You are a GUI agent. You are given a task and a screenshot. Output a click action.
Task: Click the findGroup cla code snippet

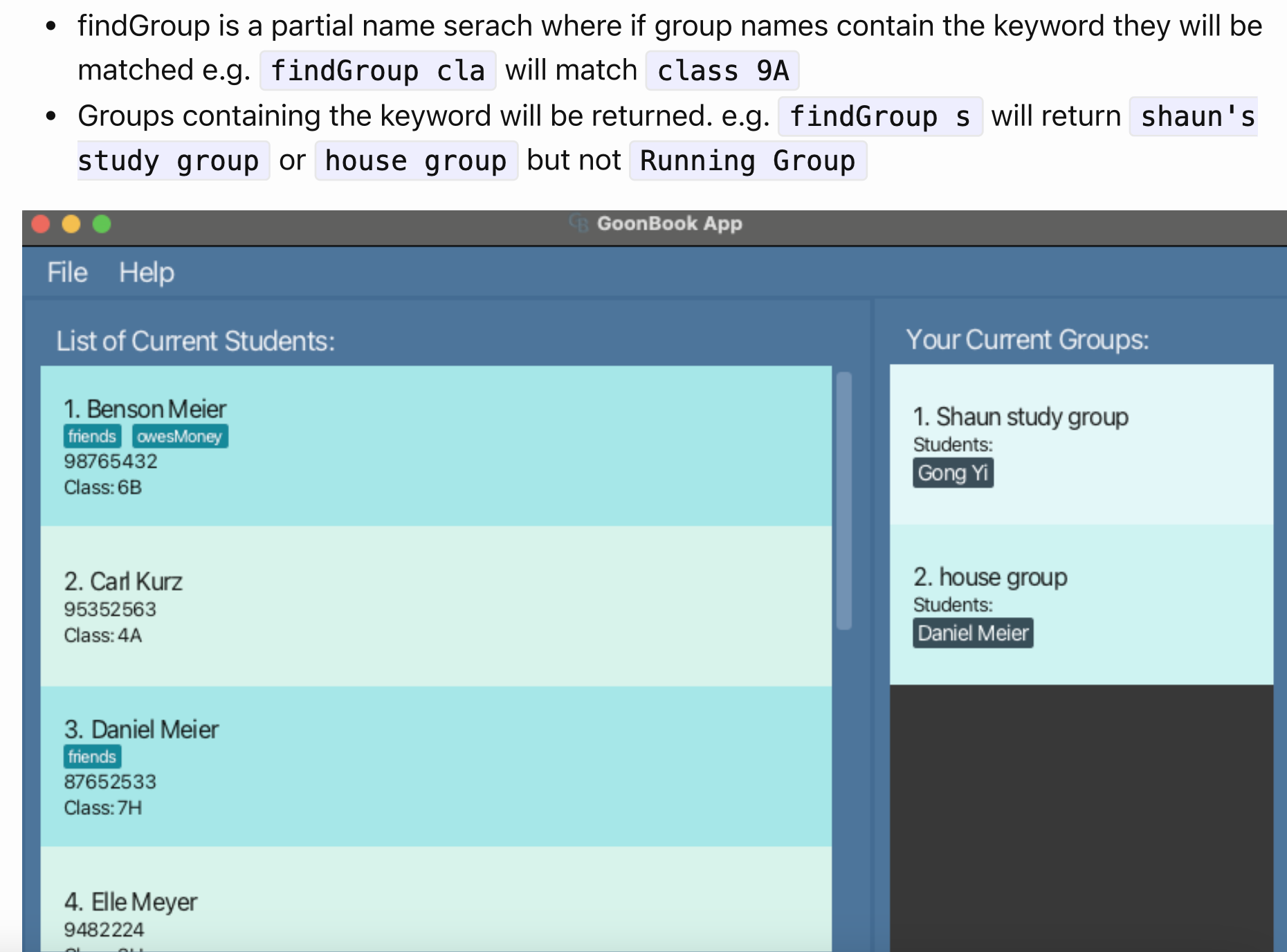(378, 71)
